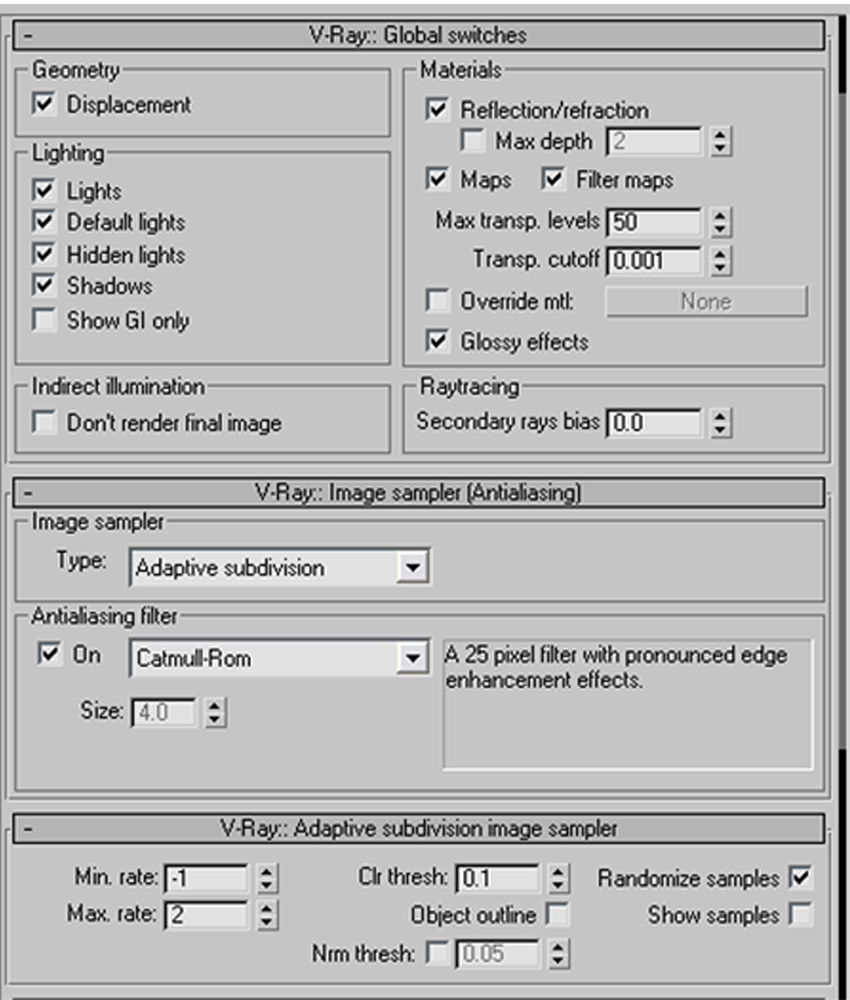Uncheck Default lights option
850x1000 pixels.
coord(44,222)
